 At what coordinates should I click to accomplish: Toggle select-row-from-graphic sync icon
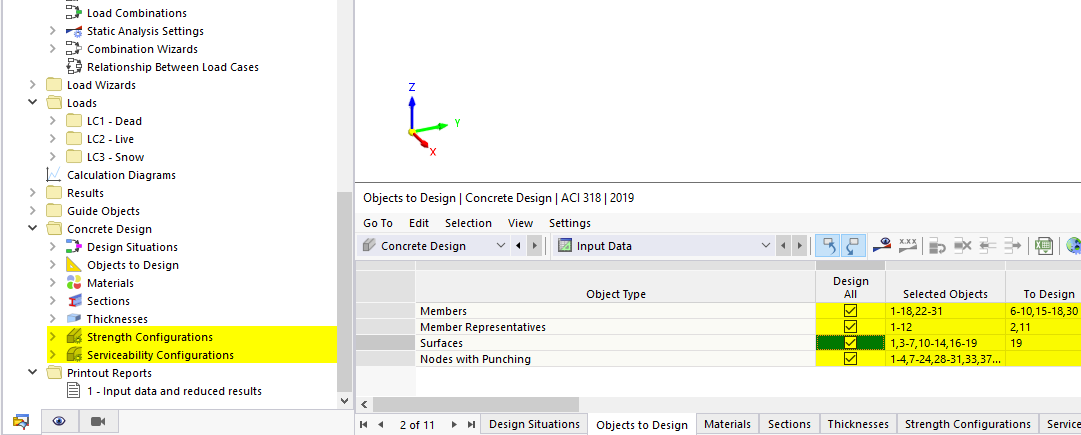point(853,245)
